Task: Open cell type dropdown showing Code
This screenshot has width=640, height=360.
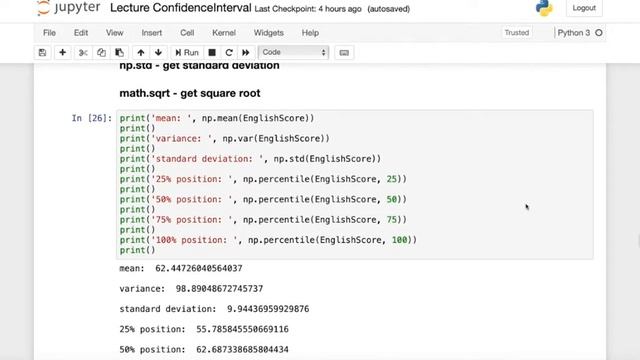Action: click(x=293, y=52)
